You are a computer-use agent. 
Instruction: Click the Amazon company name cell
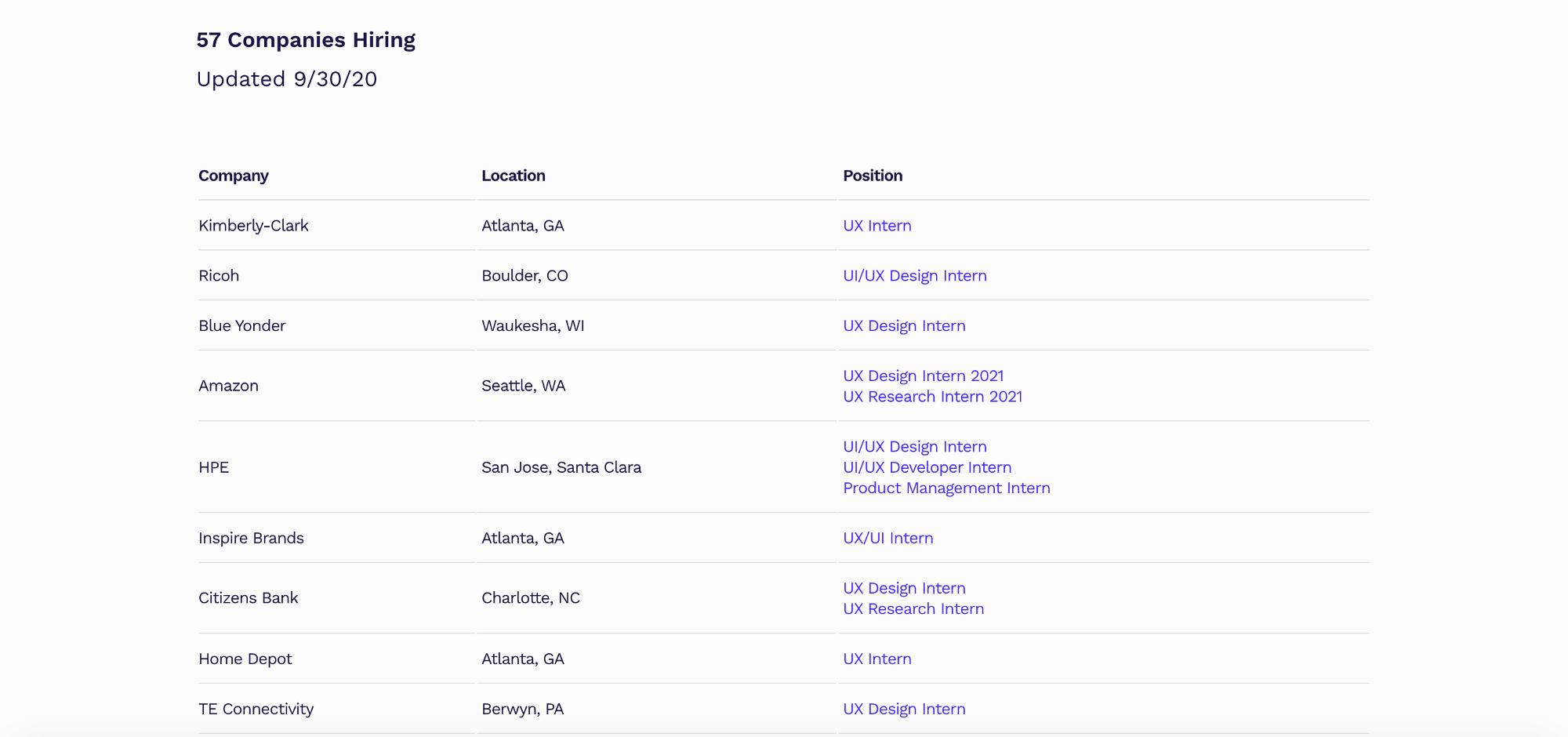tap(228, 386)
